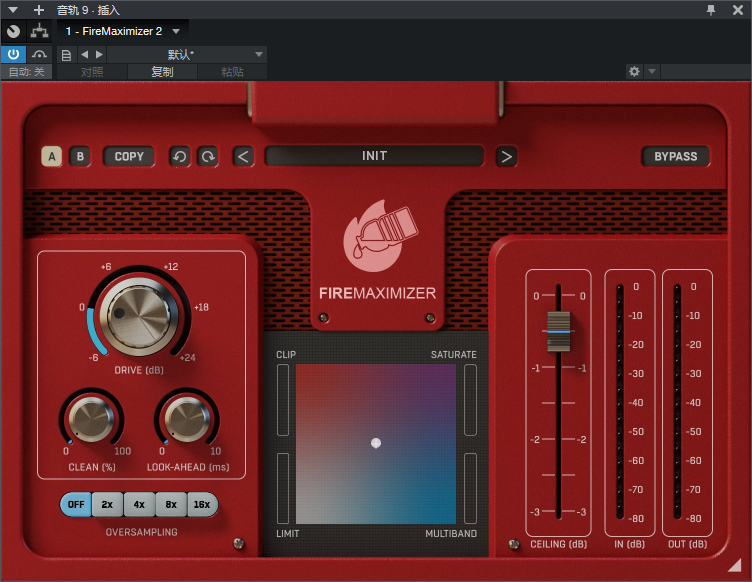Viewport: 752px width, 582px height.
Task: Click the plus icon in title bar
Action: [x=39, y=10]
